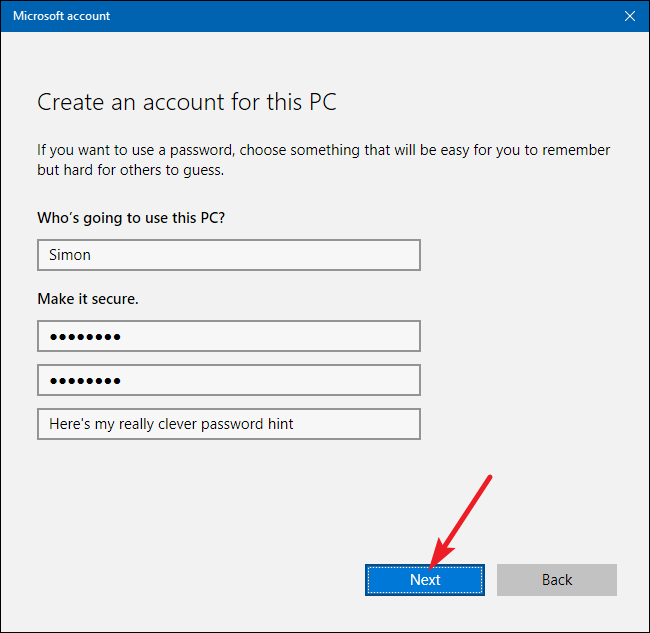Go back with the Back button
The width and height of the screenshot is (650, 633).
557,580
